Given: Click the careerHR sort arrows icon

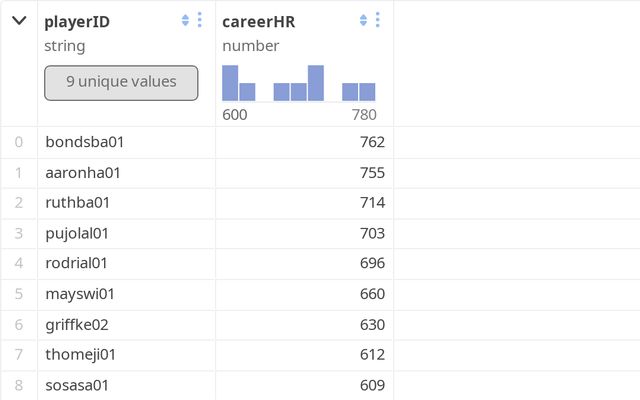Looking at the screenshot, I should (x=363, y=20).
